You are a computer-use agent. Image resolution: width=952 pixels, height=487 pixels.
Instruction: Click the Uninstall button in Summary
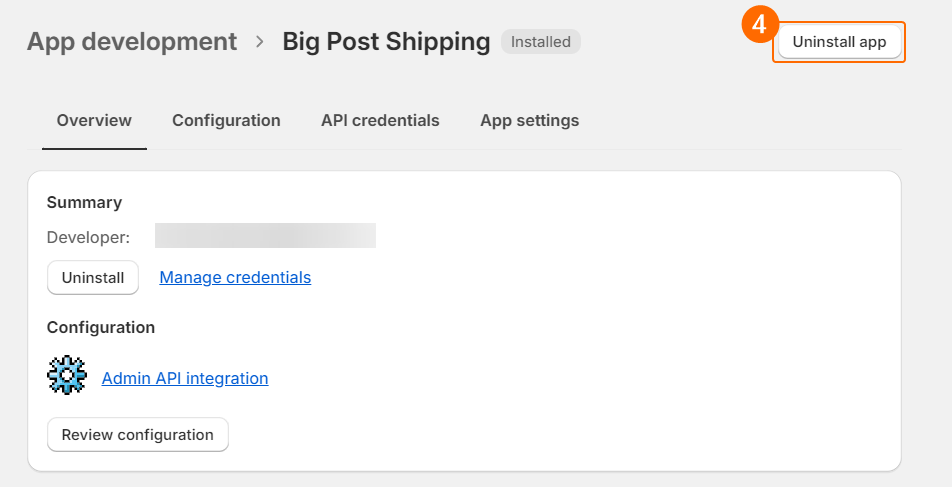(x=93, y=278)
